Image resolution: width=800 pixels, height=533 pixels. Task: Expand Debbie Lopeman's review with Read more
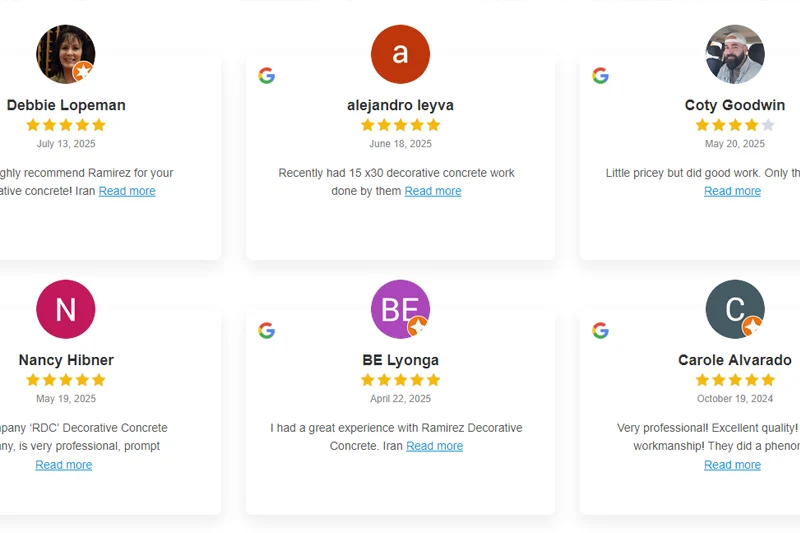tap(127, 191)
